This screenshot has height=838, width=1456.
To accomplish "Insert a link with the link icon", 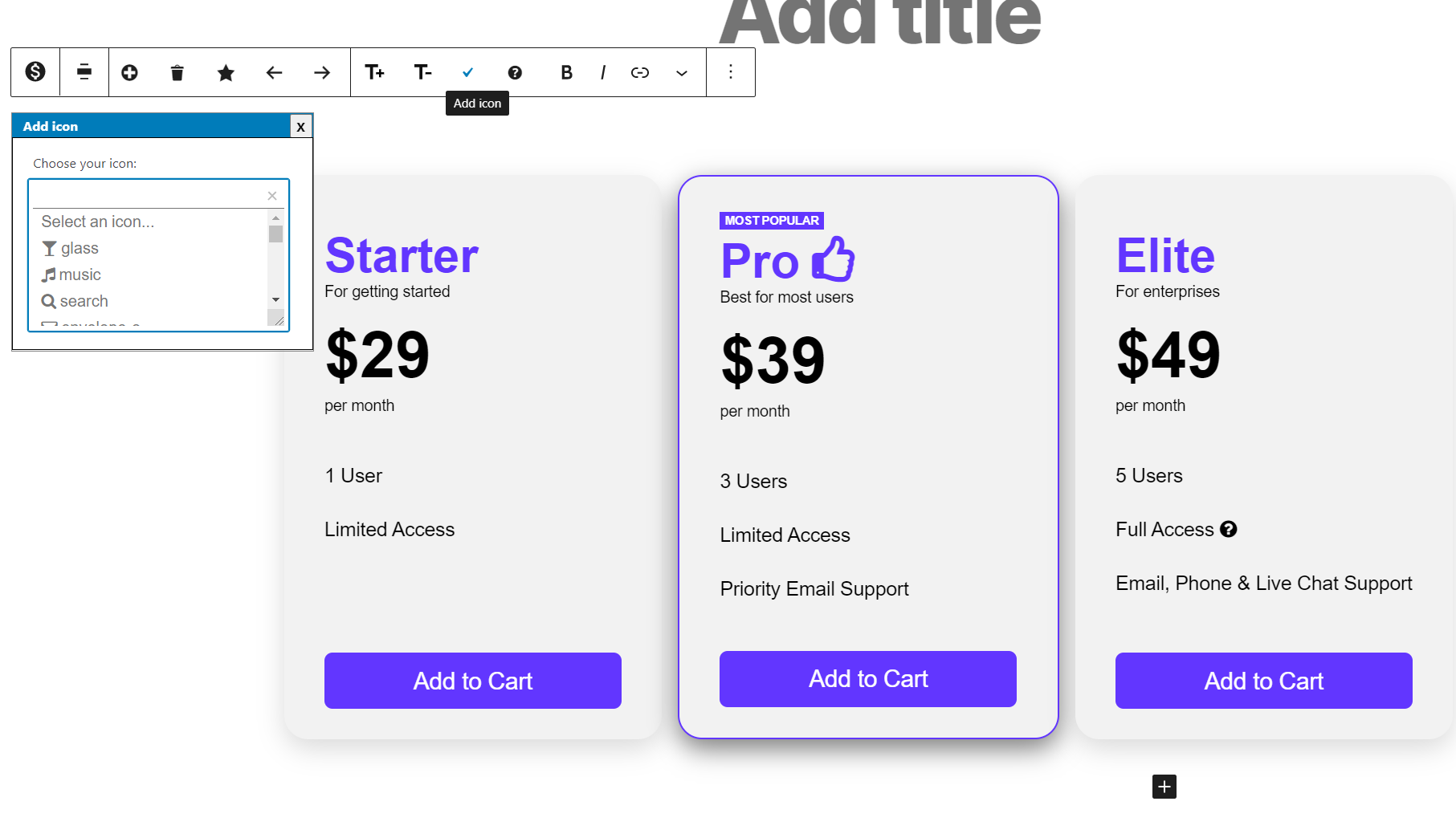I will pos(640,72).
